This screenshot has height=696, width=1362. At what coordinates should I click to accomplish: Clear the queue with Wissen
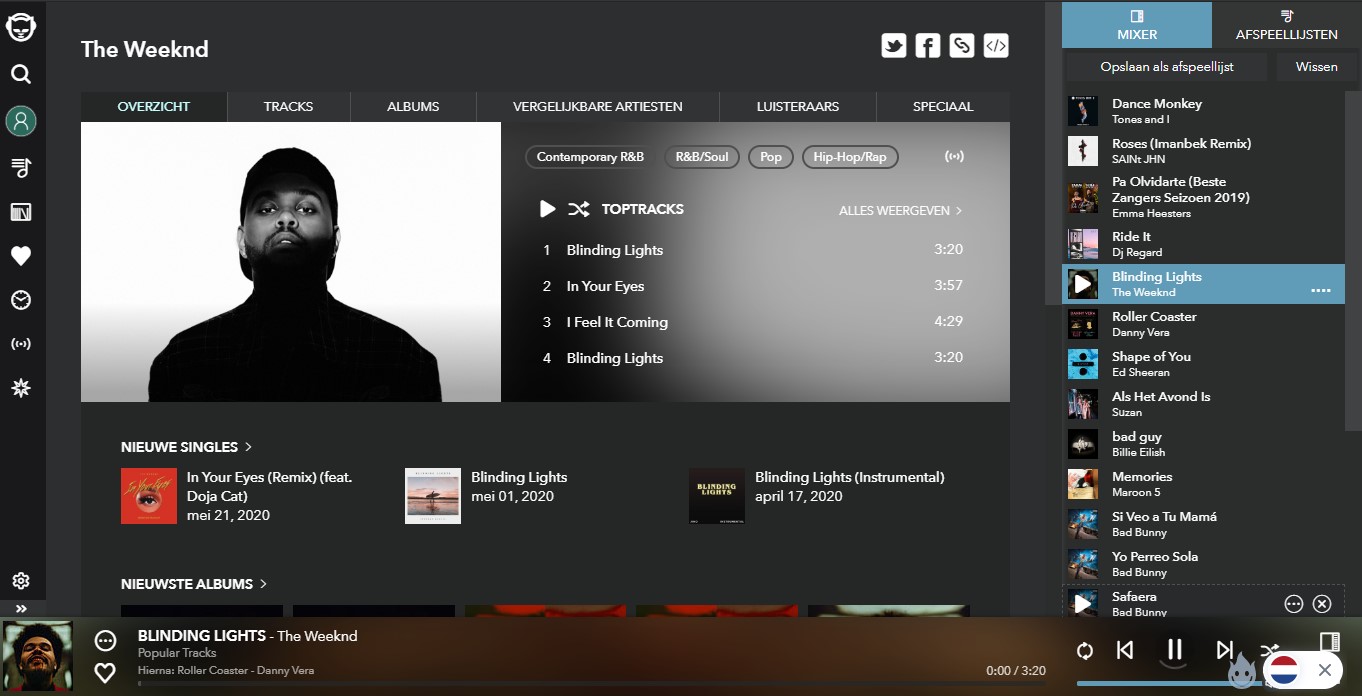click(1316, 67)
